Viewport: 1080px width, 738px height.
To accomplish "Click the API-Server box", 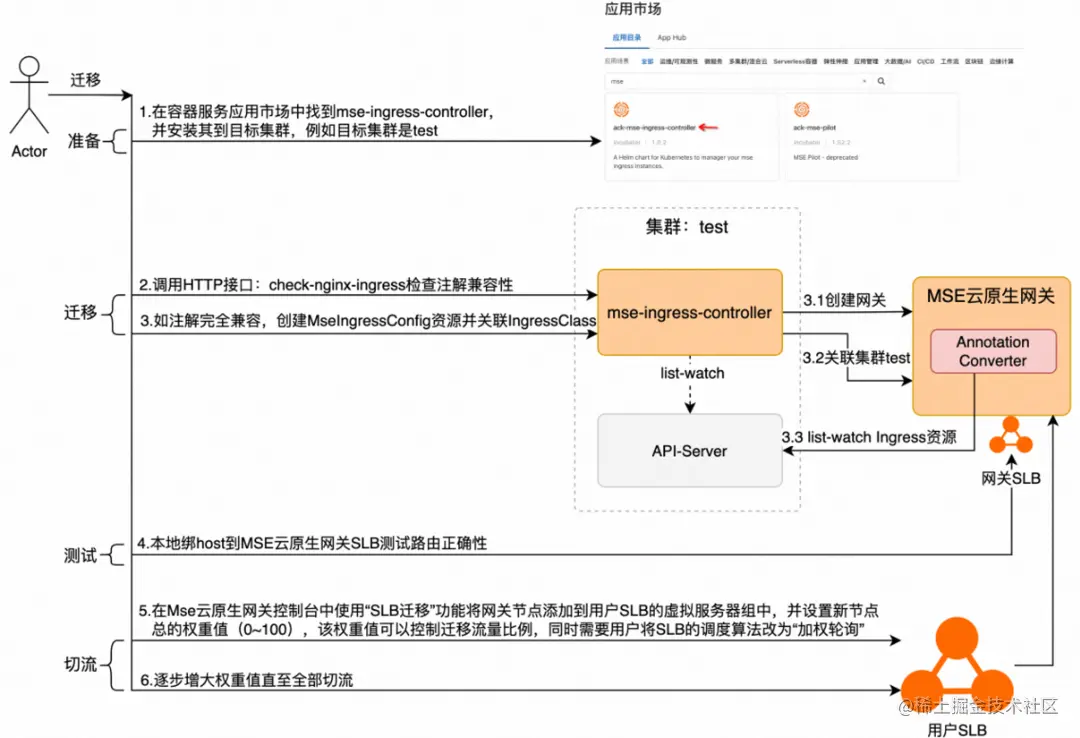I will pos(689,451).
